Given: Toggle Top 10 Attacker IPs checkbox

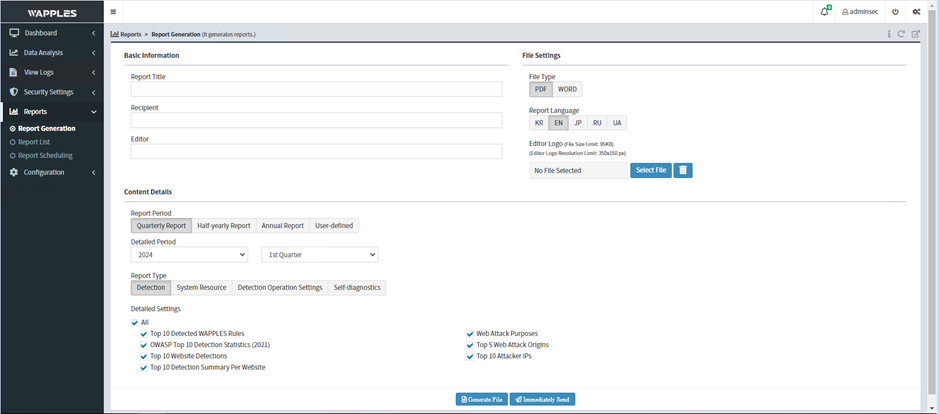Looking at the screenshot, I should coord(471,356).
